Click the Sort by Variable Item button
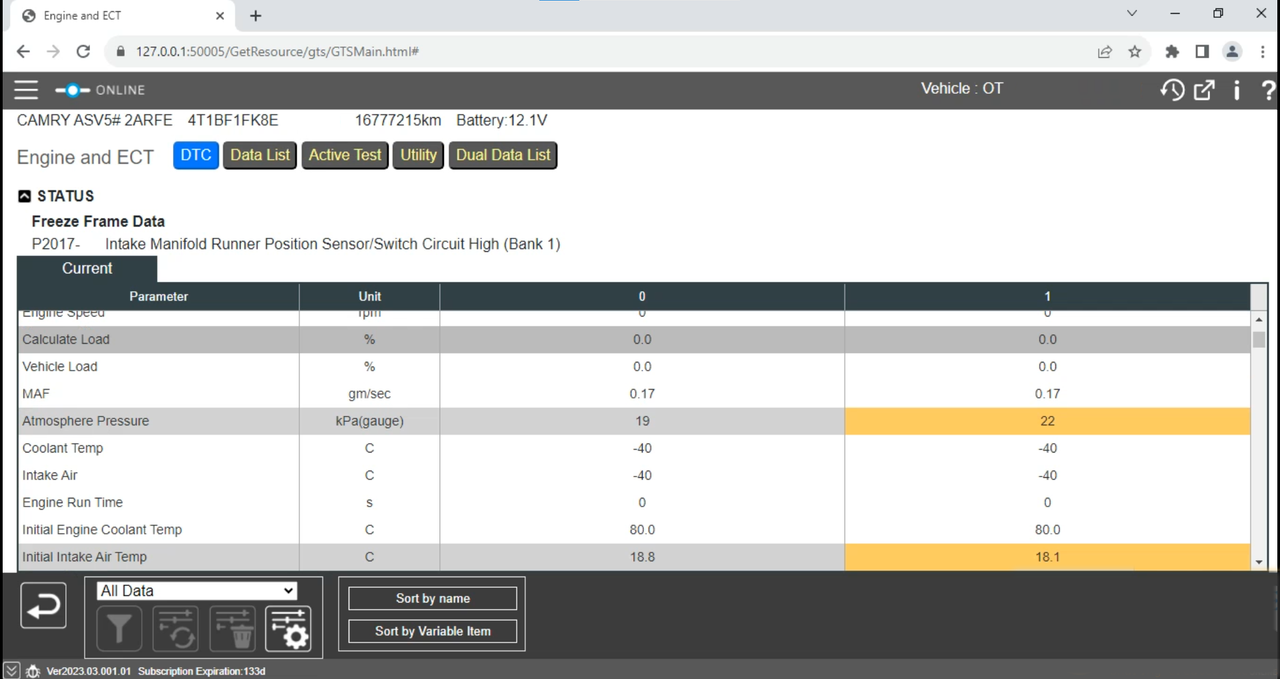The image size is (1280, 679). pos(433,631)
